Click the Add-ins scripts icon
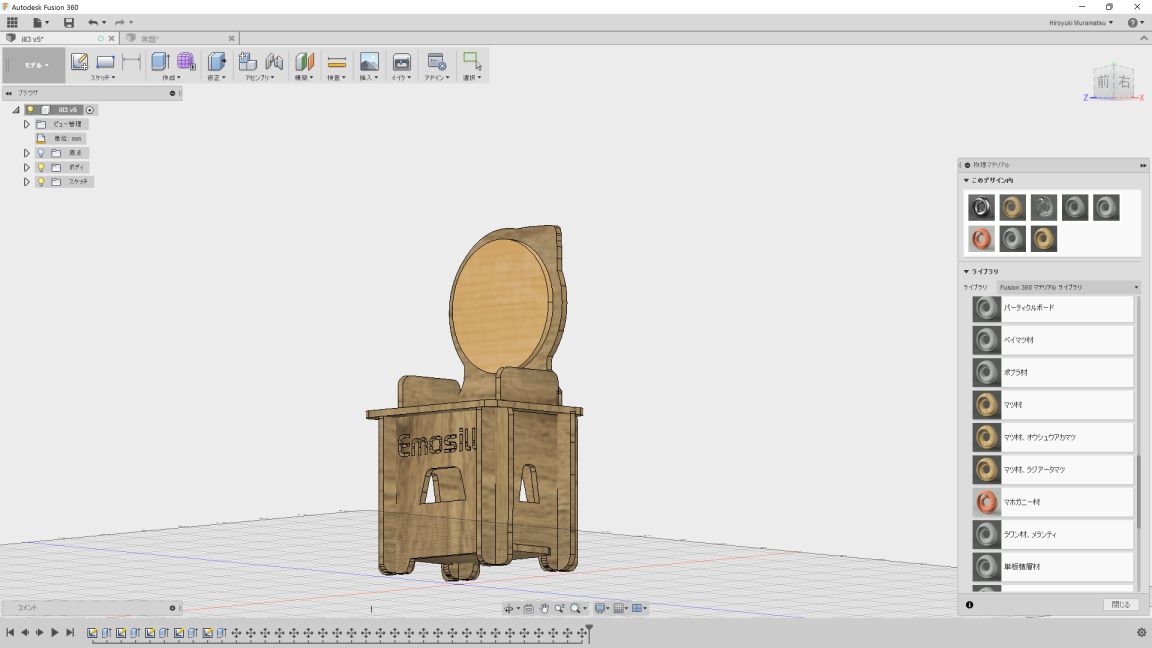 tap(436, 62)
